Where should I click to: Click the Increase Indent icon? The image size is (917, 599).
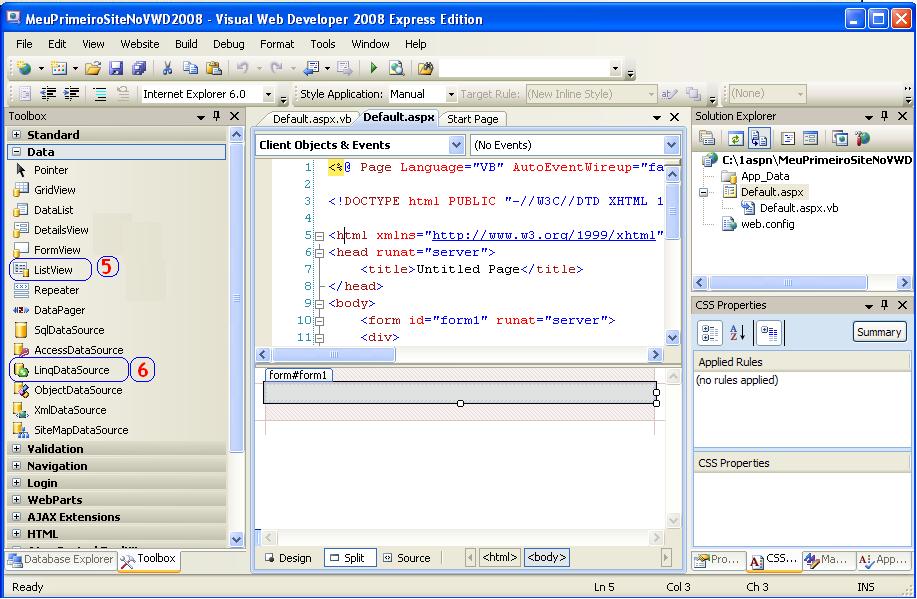(x=71, y=94)
